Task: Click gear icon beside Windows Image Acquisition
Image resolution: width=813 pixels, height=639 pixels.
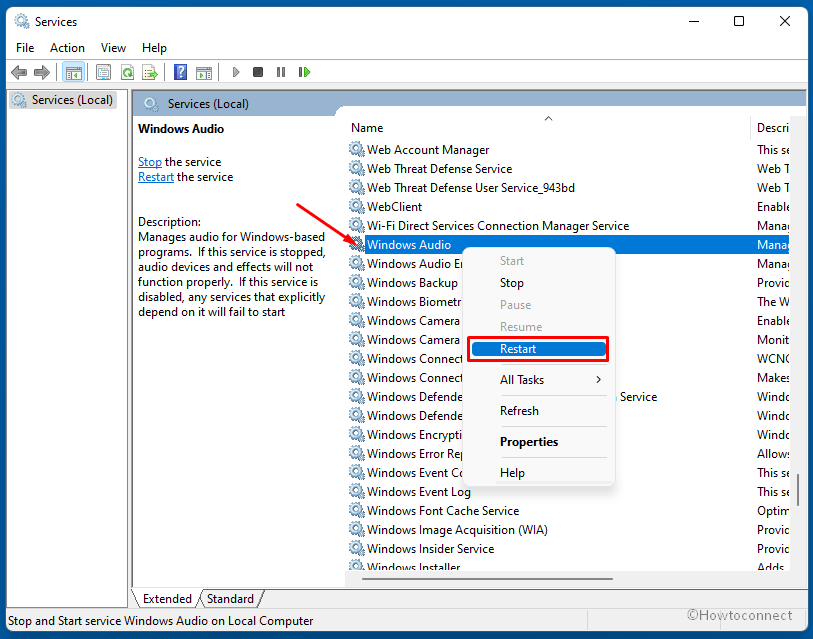Action: tap(356, 530)
